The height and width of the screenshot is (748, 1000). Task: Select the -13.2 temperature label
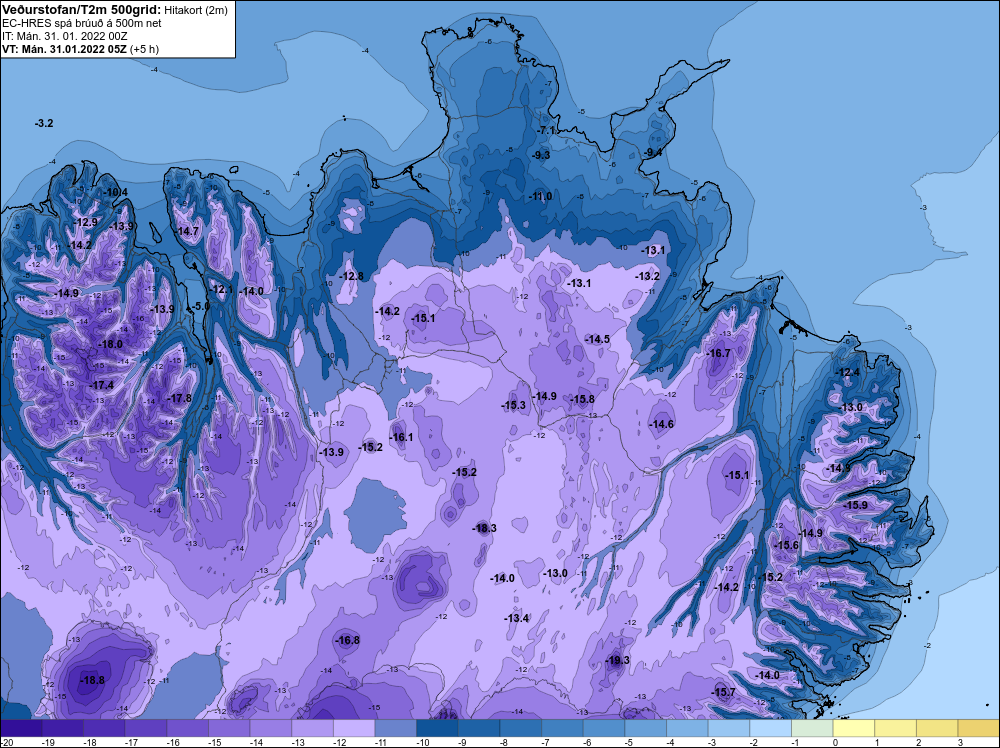647,276
